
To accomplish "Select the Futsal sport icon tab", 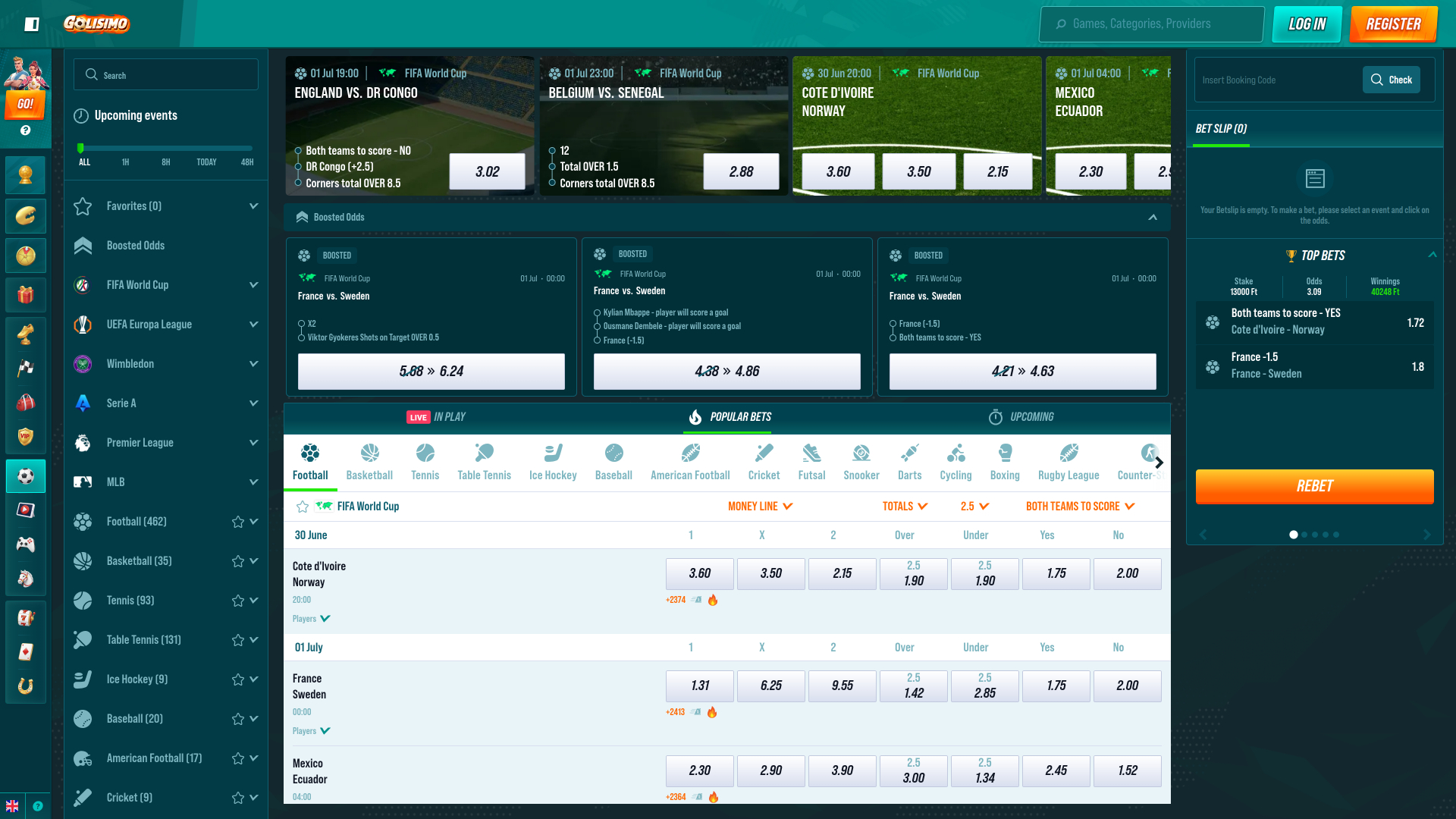I will coord(811,463).
